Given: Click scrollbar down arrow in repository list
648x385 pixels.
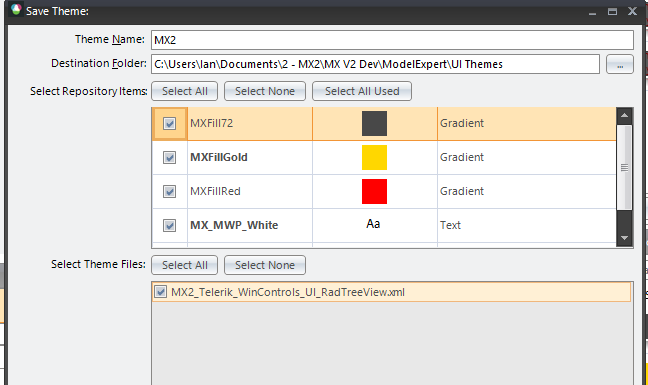Looking at the screenshot, I should (624, 238).
